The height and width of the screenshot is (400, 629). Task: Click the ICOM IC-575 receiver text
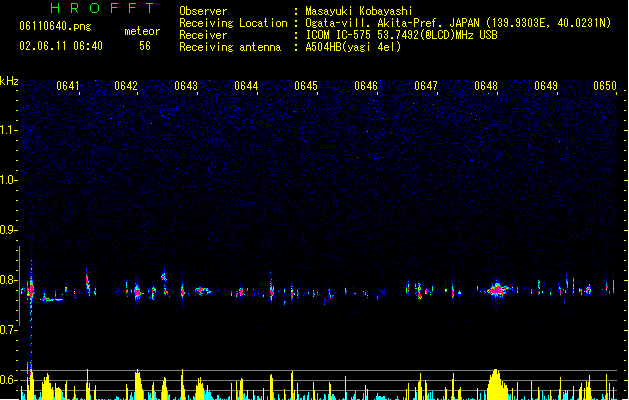click(401, 35)
